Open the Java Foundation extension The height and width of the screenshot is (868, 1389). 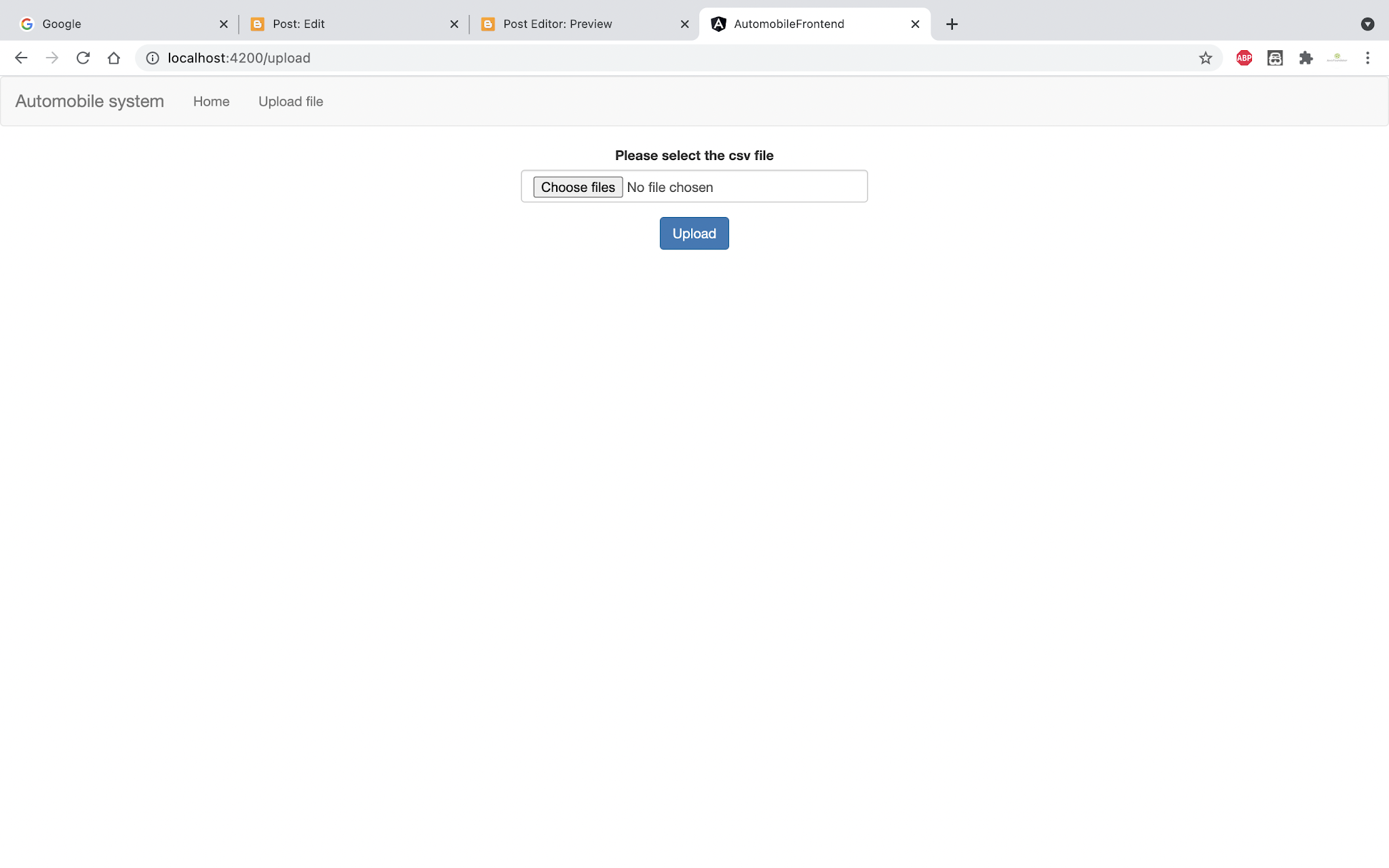(x=1336, y=58)
